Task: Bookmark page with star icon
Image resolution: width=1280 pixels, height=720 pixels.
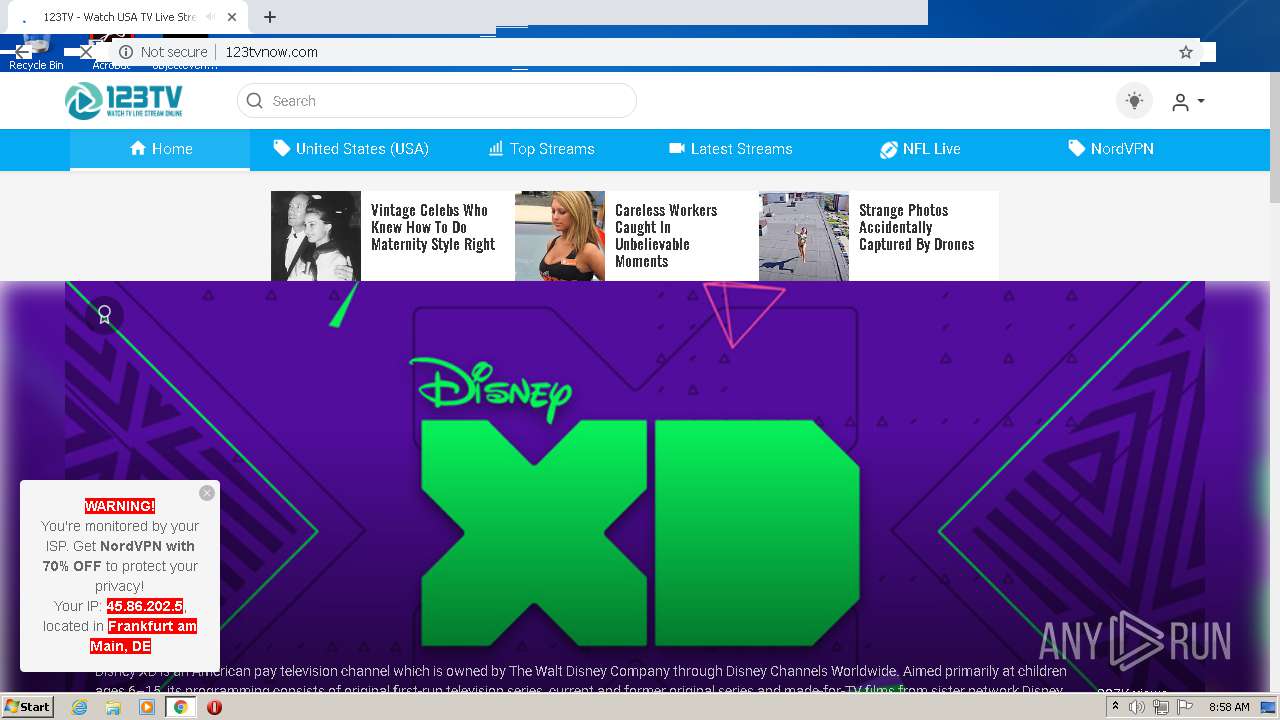Action: (1186, 52)
